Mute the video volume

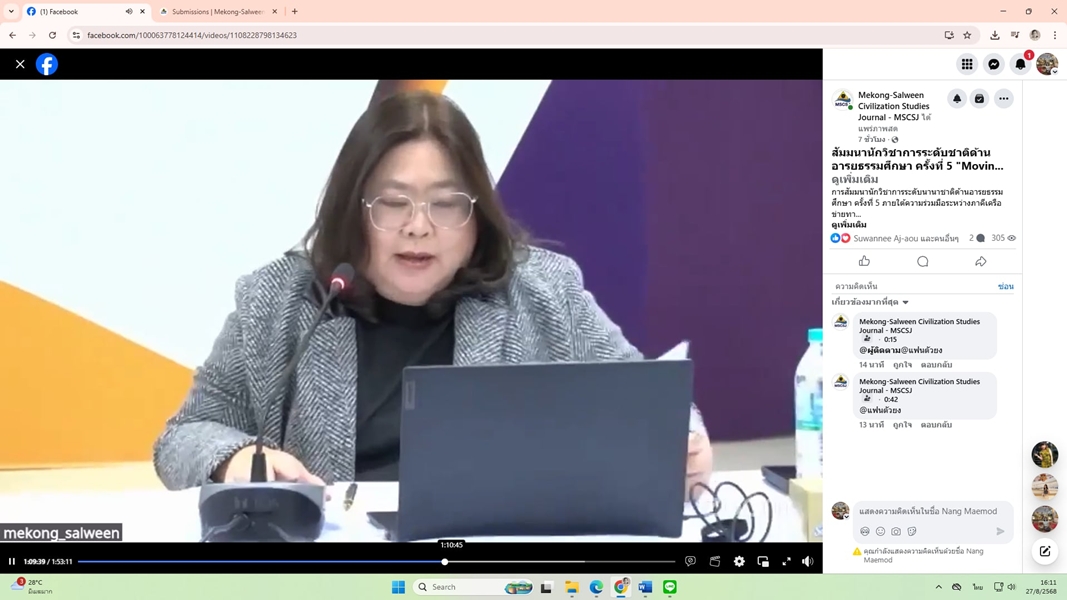808,562
